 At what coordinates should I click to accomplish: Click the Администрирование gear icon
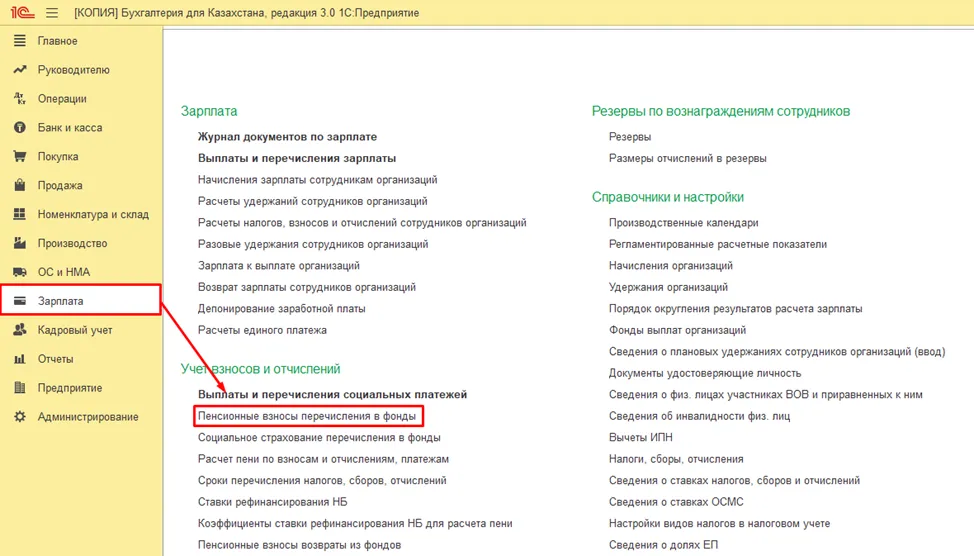[x=20, y=417]
